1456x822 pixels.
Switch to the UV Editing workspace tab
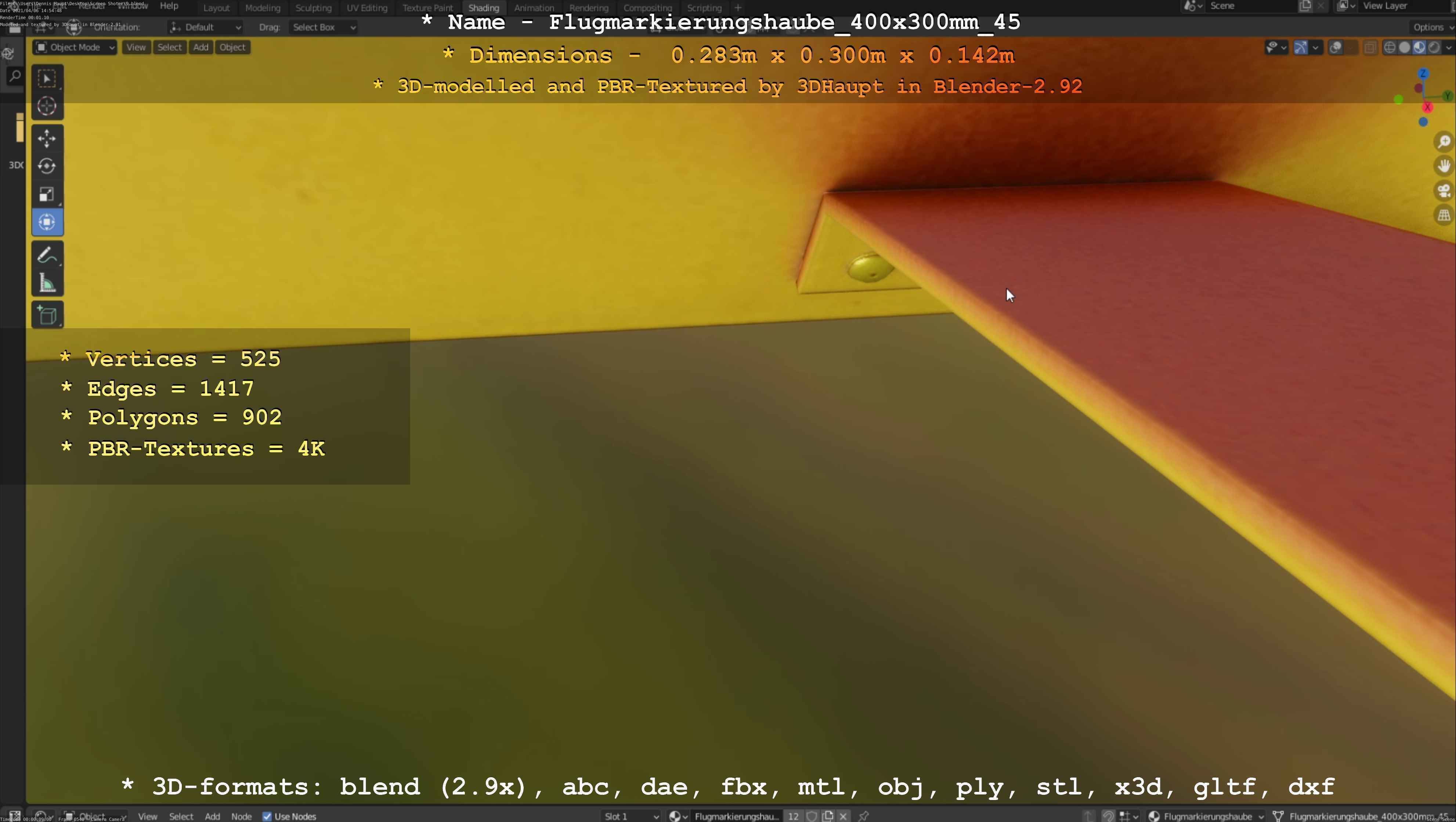pos(367,8)
